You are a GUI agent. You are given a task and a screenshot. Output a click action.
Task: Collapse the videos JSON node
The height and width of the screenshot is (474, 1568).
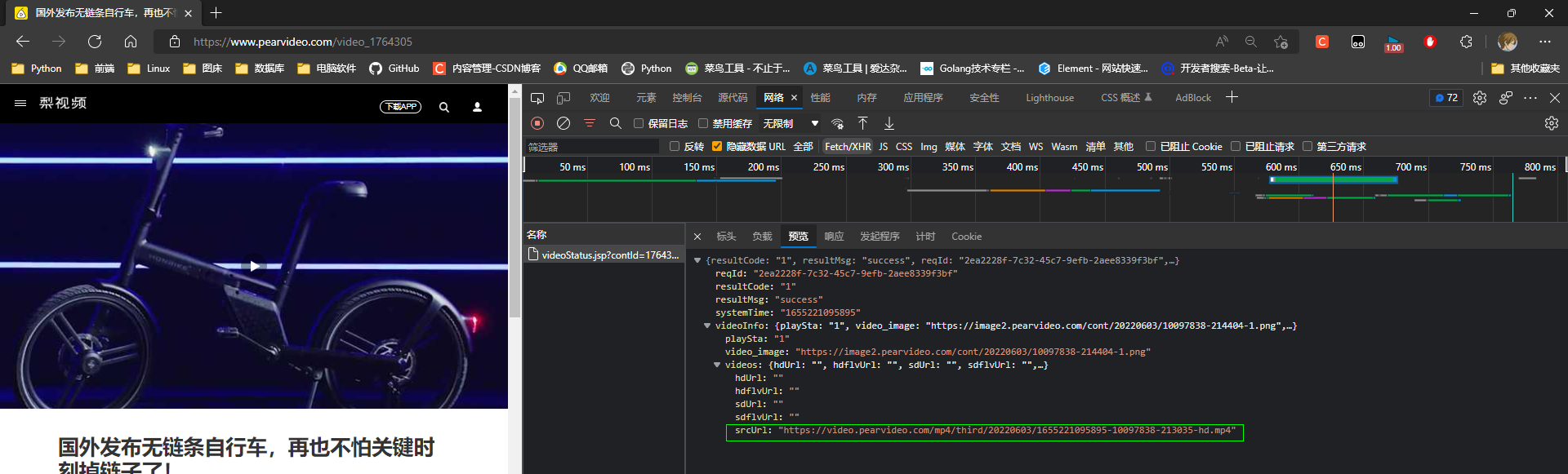[717, 365]
